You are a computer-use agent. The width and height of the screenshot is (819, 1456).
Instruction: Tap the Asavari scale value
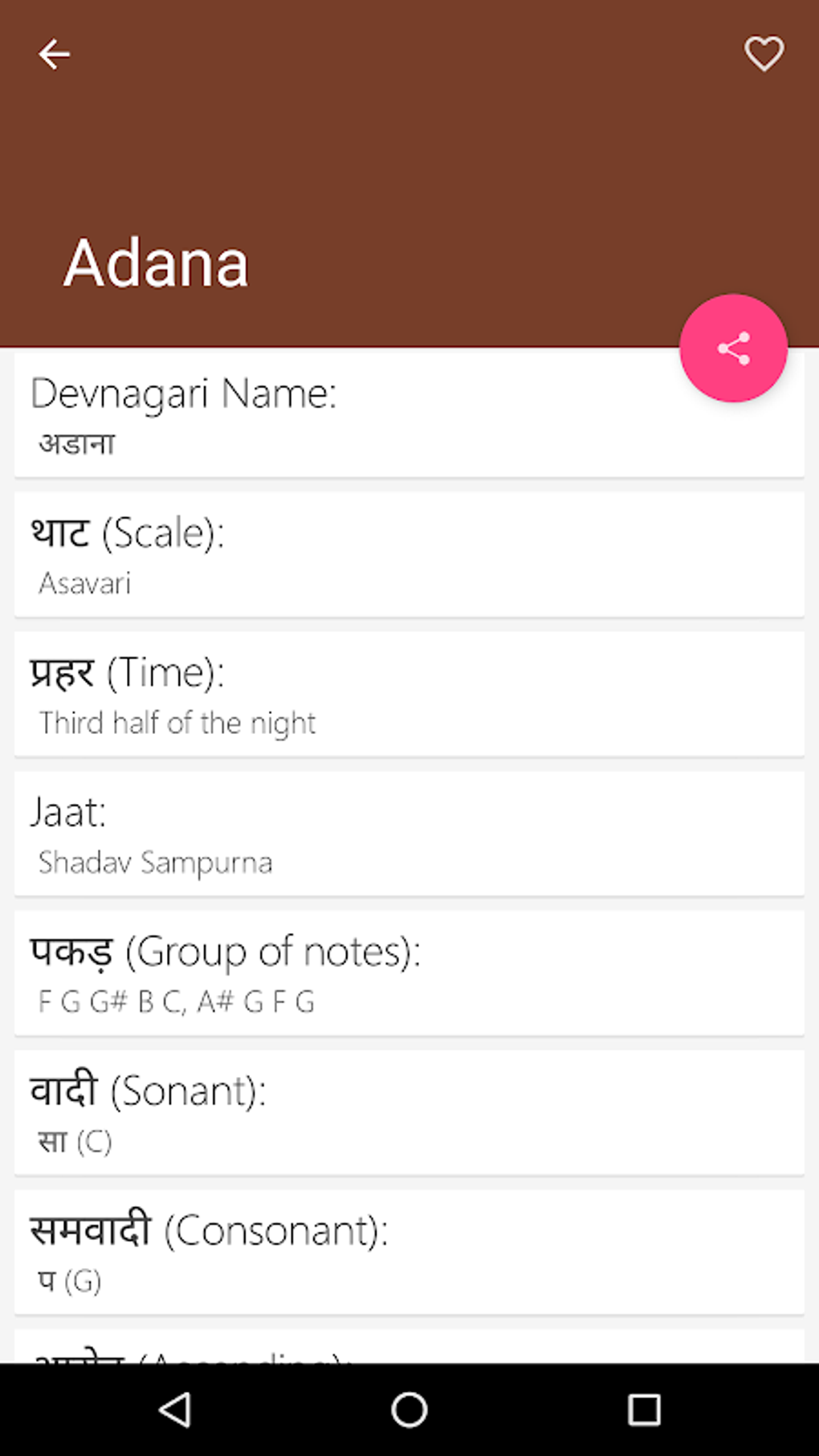[85, 584]
